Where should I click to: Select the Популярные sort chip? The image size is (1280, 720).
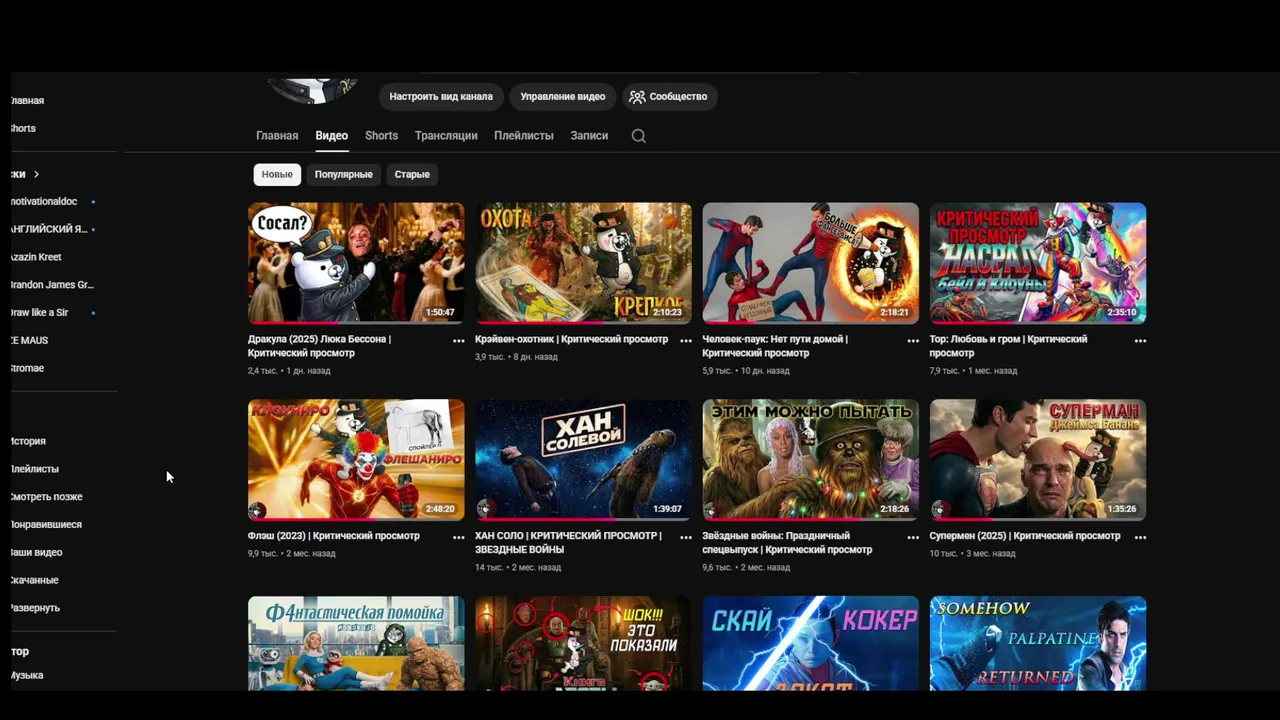coord(343,174)
